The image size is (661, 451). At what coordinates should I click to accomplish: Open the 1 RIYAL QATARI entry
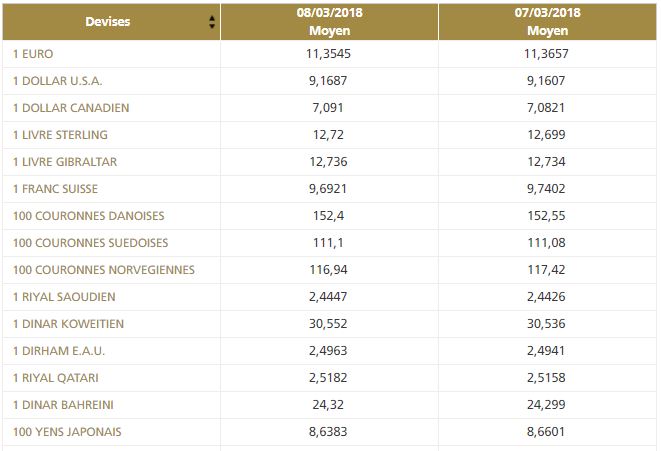[56, 378]
